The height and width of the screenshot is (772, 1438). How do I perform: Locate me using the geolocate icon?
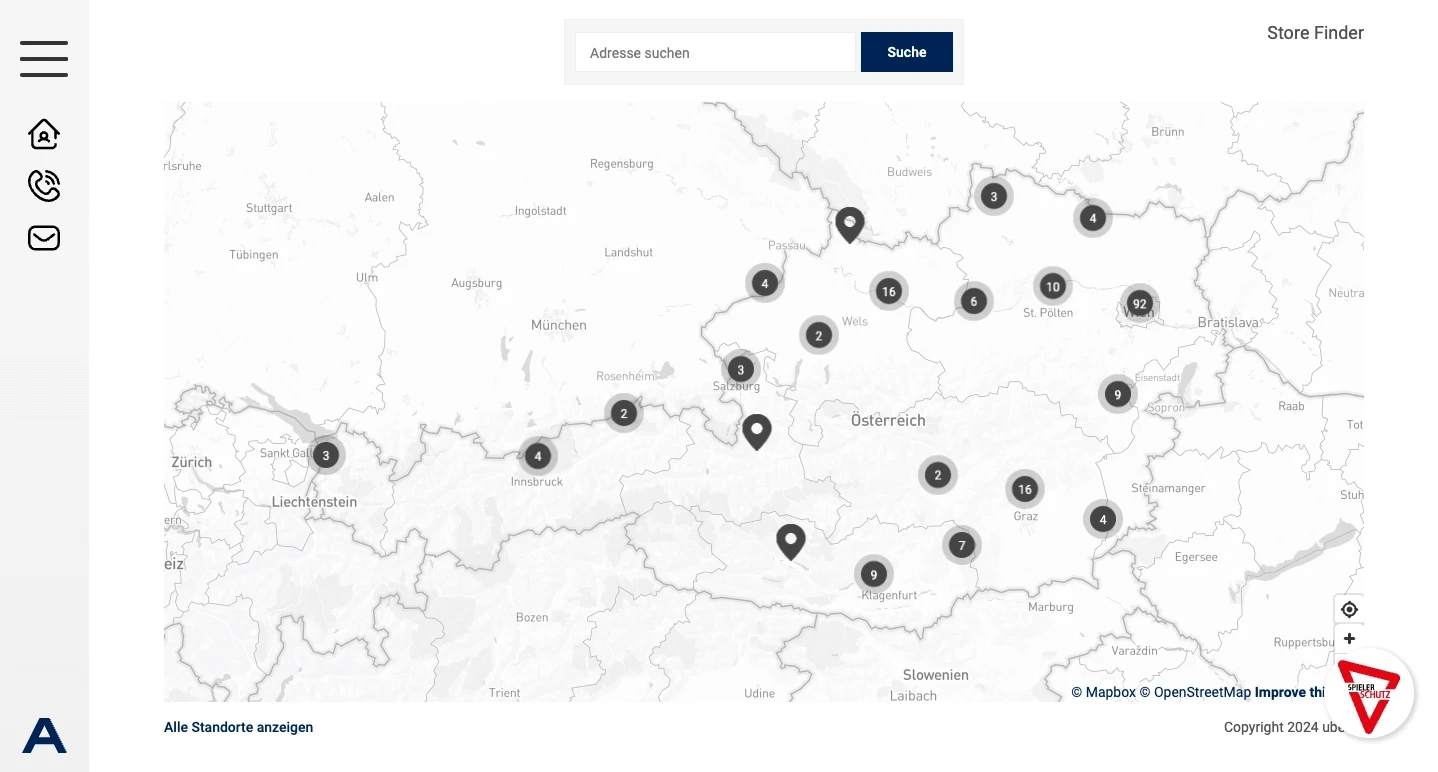coord(1349,610)
